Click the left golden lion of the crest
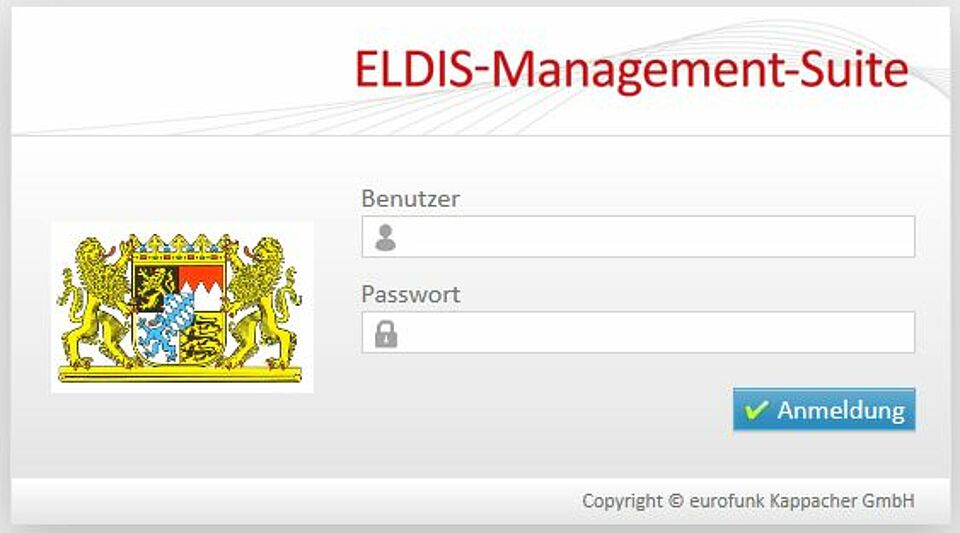This screenshot has height=533, width=960. 96,302
